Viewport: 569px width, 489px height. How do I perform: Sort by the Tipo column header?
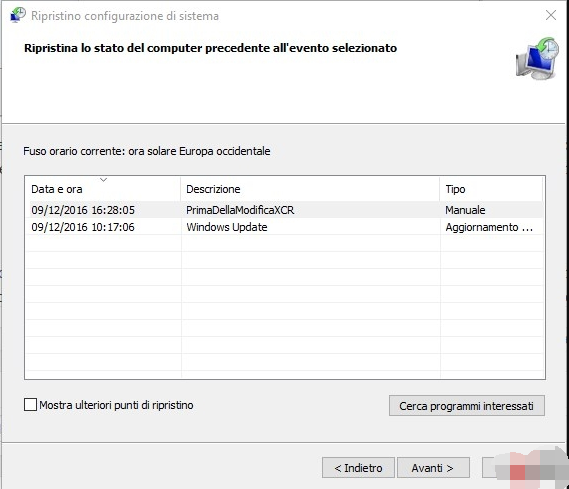click(491, 189)
